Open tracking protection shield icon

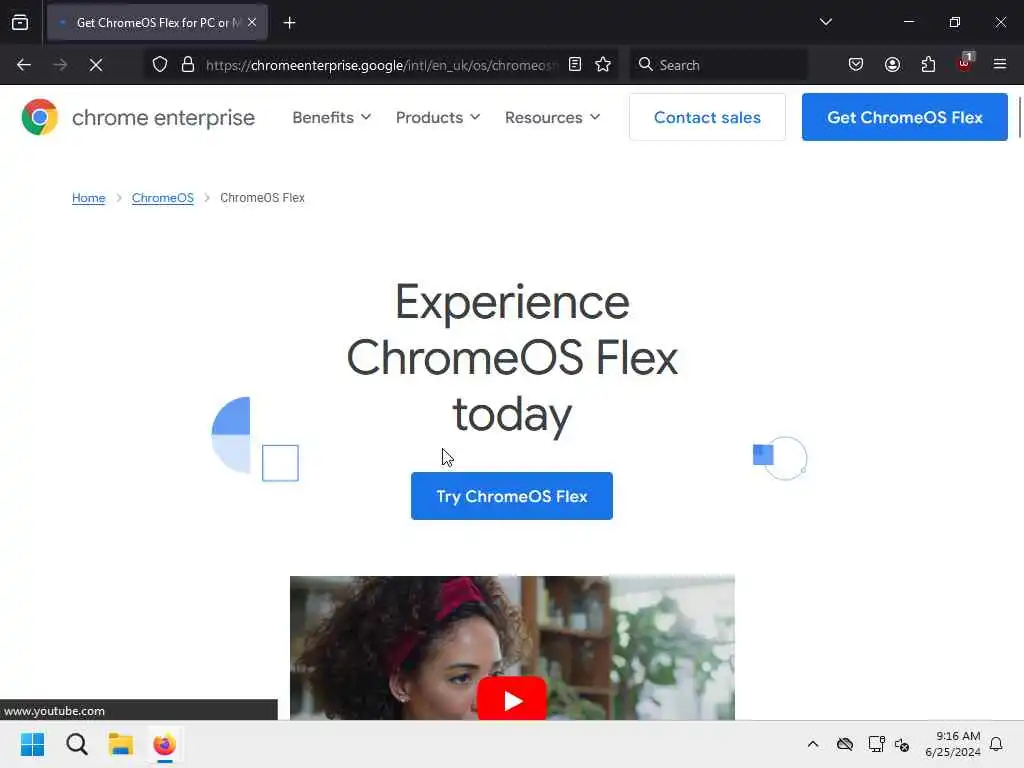160,65
